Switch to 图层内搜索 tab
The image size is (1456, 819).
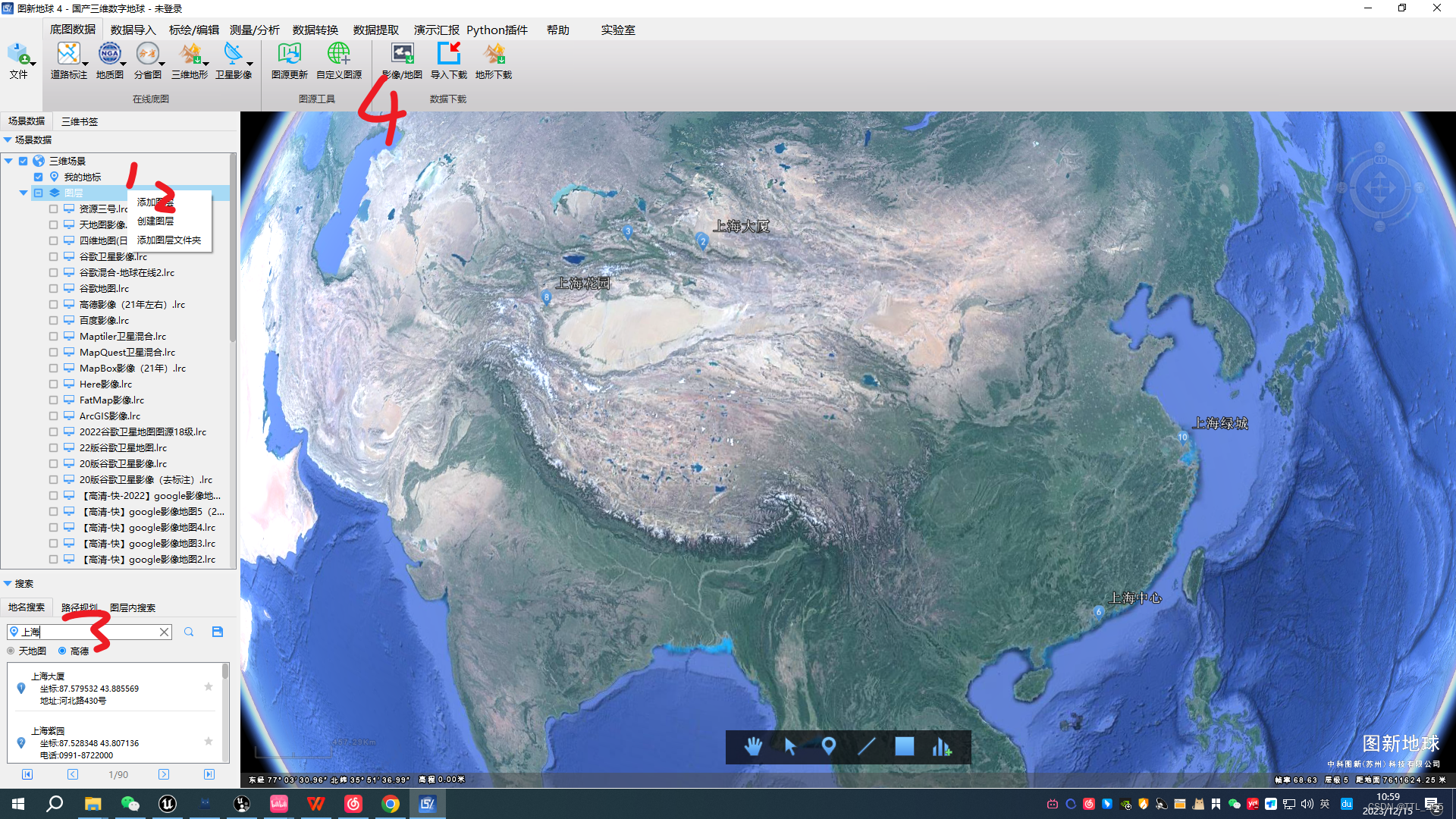[x=133, y=607]
